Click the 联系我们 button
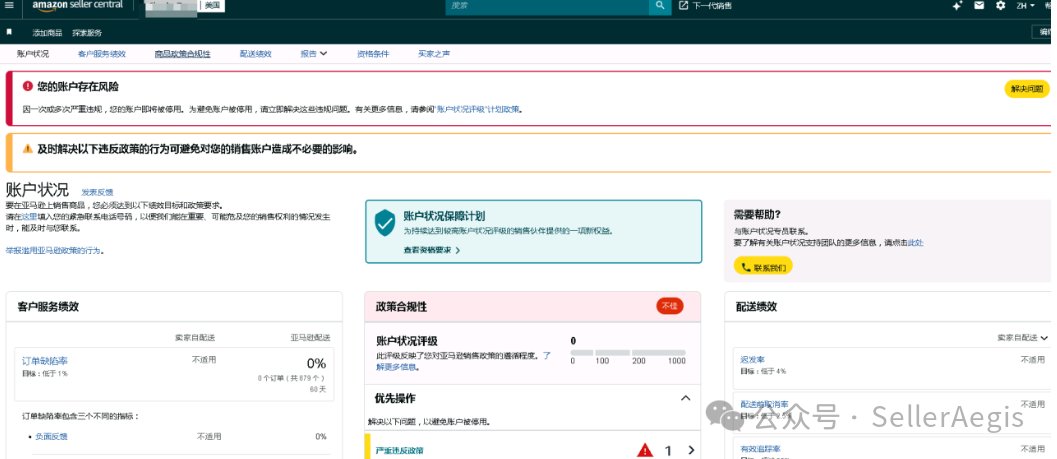Viewport: 1057px width, 459px height. pyautogui.click(x=763, y=267)
